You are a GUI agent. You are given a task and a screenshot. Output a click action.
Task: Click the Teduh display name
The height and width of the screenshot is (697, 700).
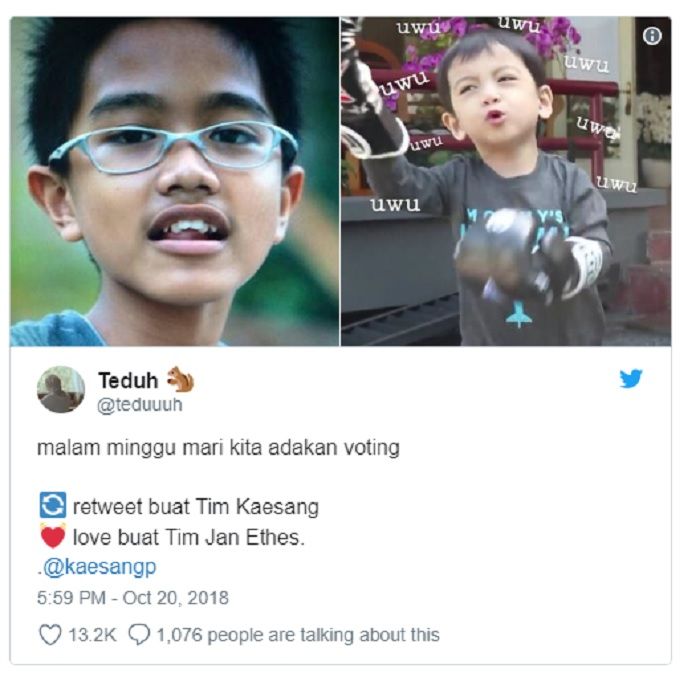(x=128, y=380)
